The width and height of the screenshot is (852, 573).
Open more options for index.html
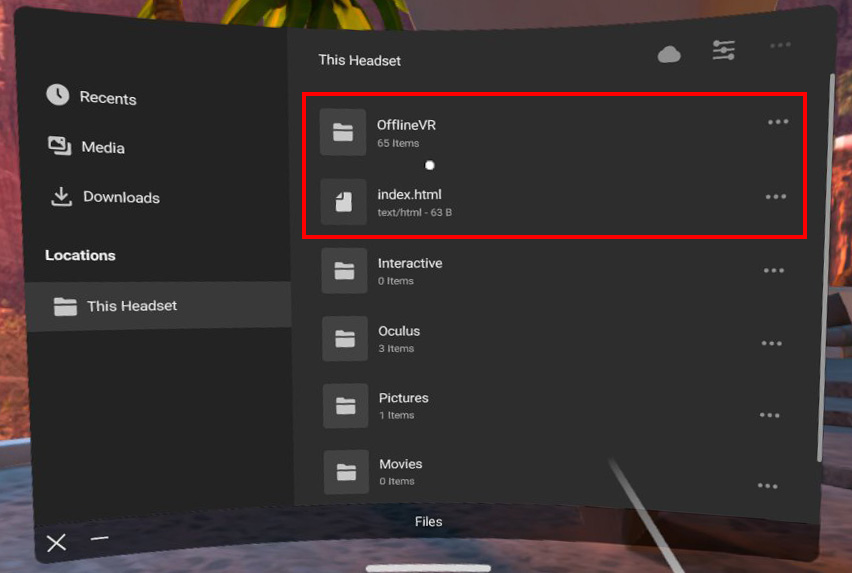pos(776,197)
